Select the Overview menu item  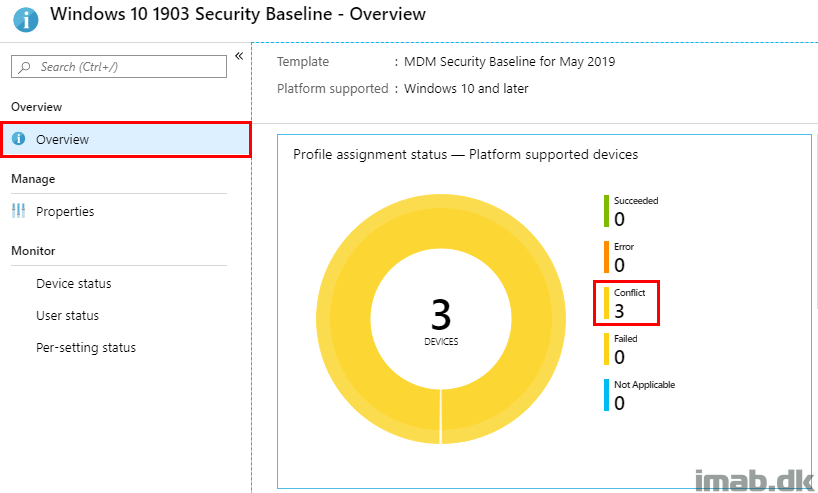pyautogui.click(x=126, y=139)
